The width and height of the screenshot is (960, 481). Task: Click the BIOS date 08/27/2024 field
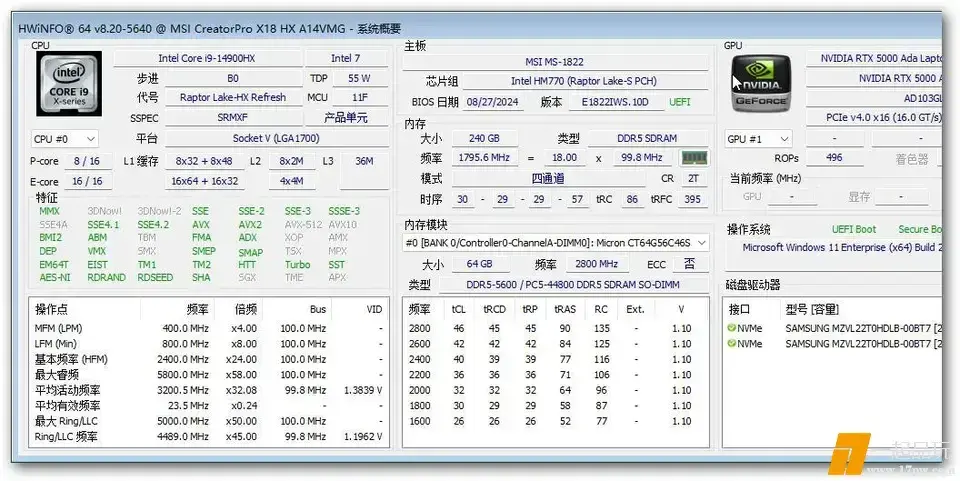(x=493, y=102)
